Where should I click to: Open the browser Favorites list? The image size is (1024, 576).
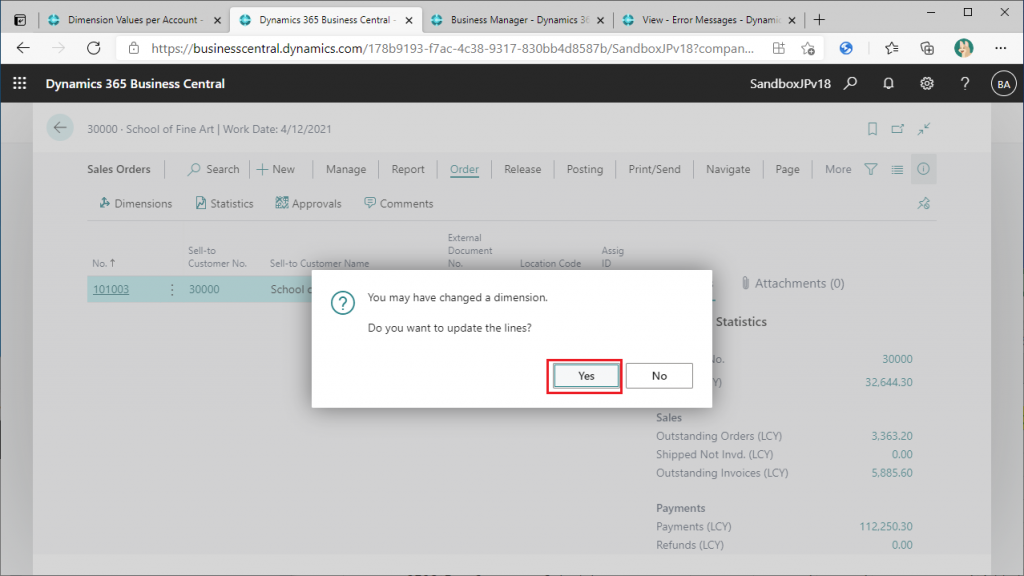[x=891, y=48]
